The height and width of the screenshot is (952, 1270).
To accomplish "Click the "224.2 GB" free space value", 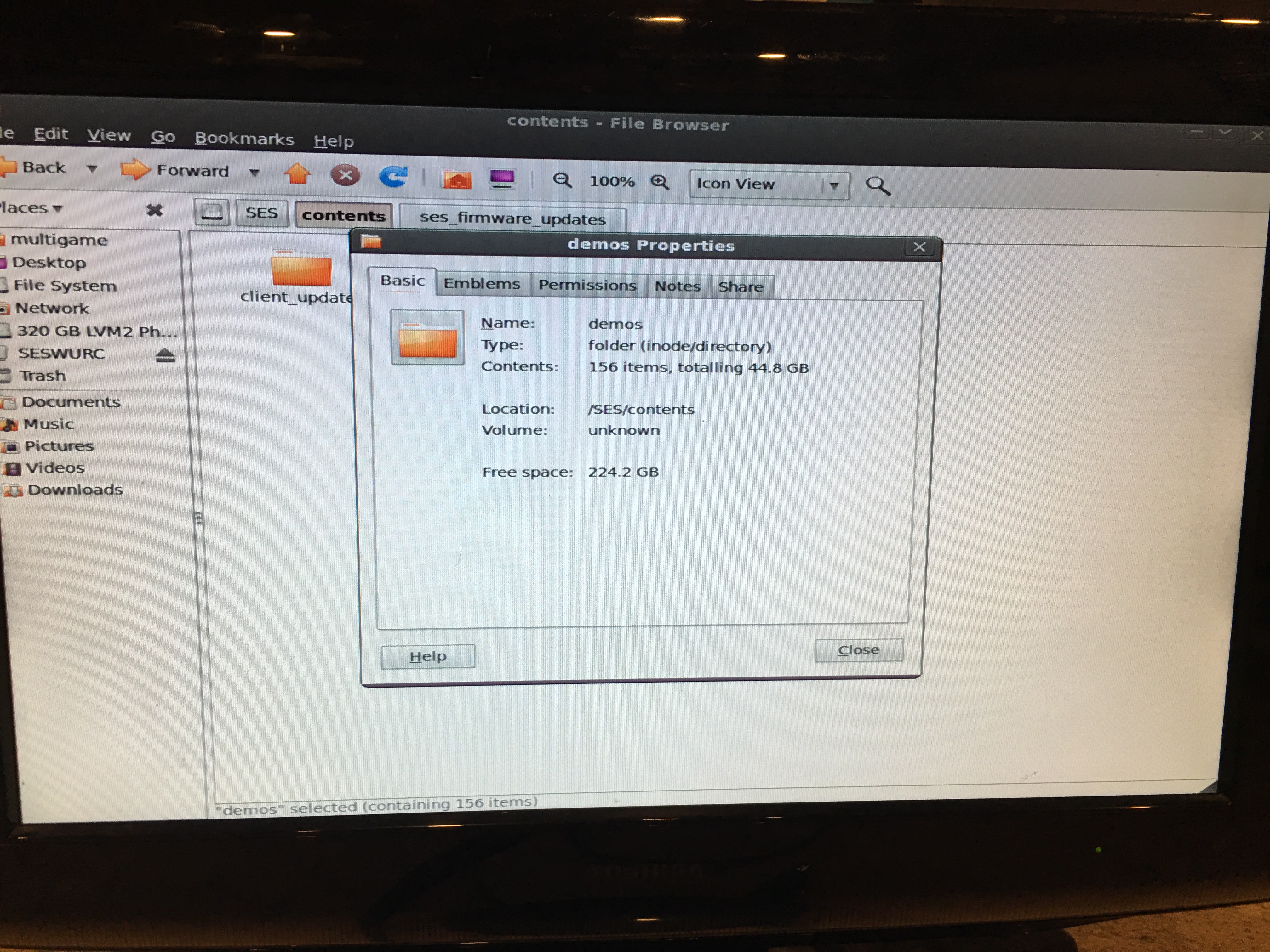I will (x=624, y=472).
